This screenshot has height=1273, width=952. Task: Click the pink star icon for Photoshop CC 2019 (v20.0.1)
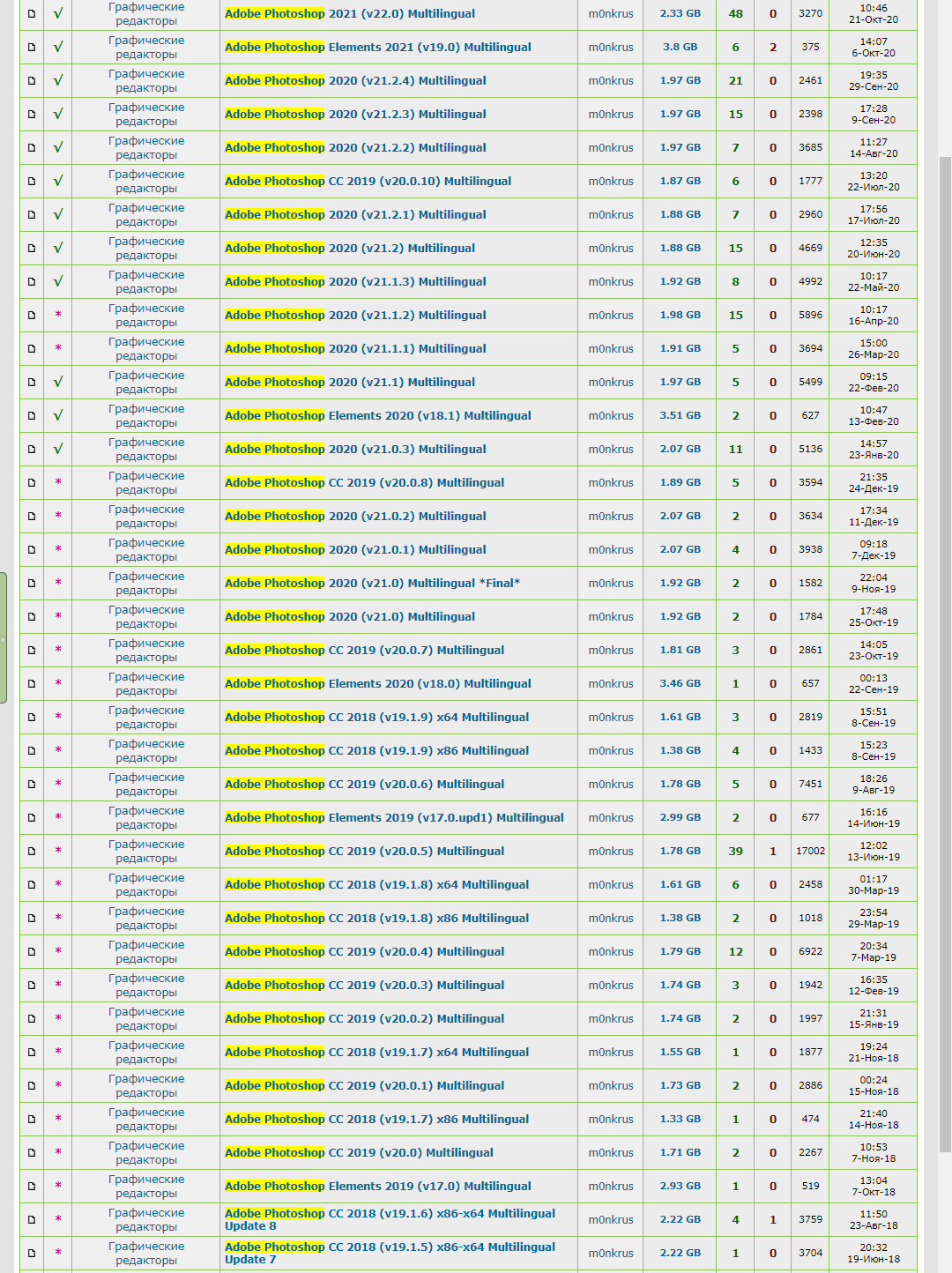pos(58,1085)
